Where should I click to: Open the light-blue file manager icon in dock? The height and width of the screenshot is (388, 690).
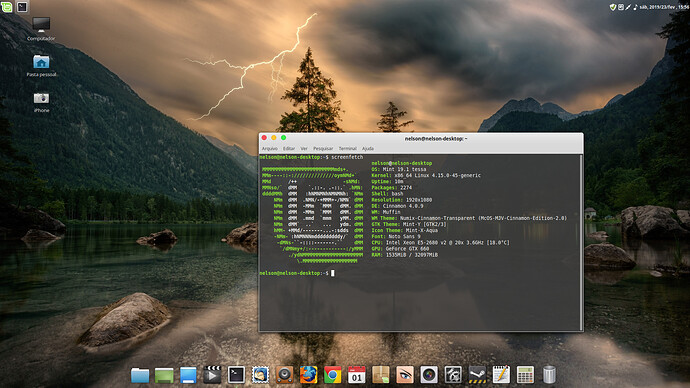click(x=188, y=375)
